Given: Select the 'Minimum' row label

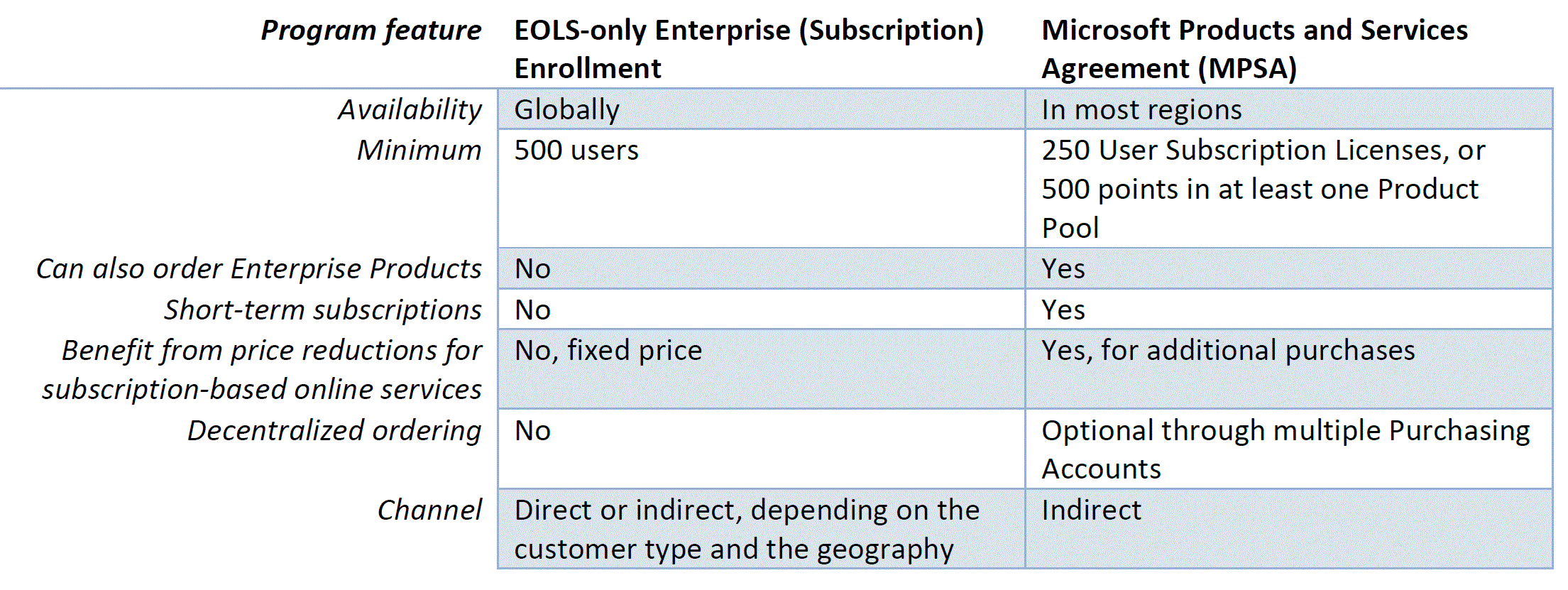Looking at the screenshot, I should [x=419, y=151].
